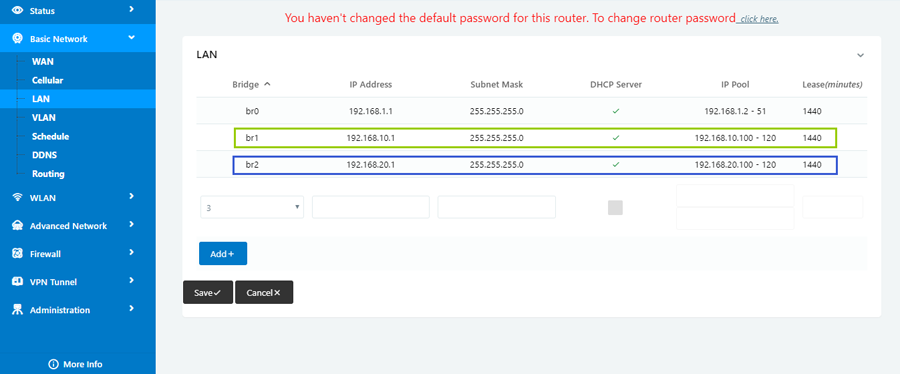The width and height of the screenshot is (900, 374).
Task: Click the Status eye icon
Action: [x=17, y=10]
